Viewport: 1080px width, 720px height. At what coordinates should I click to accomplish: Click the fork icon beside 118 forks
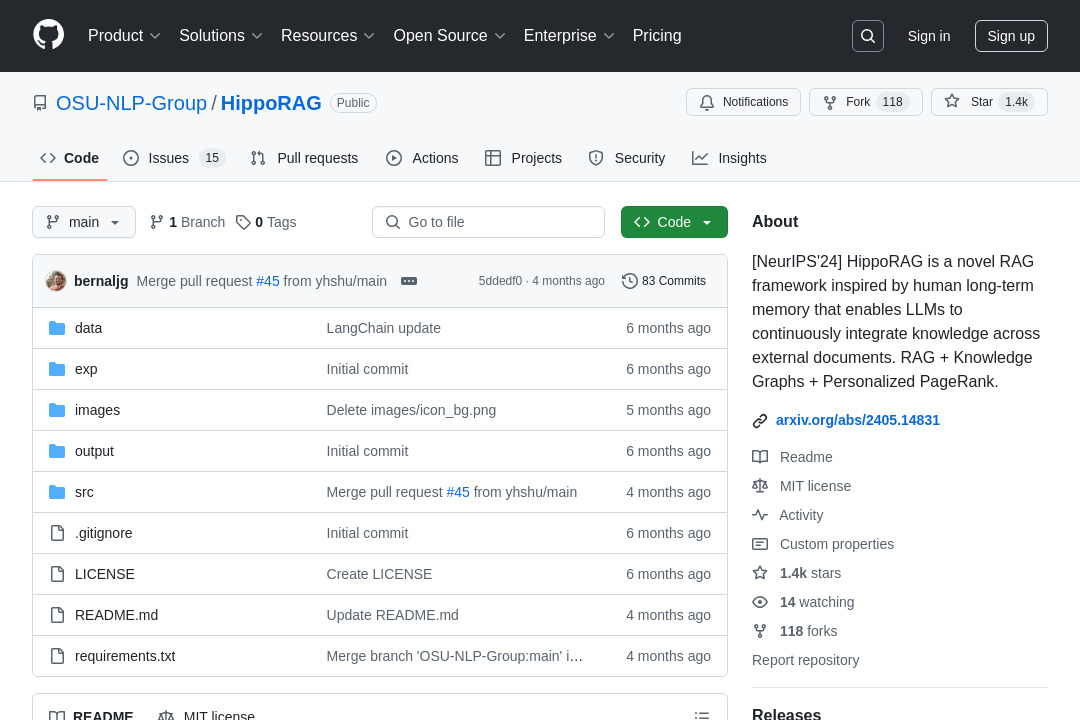point(760,631)
